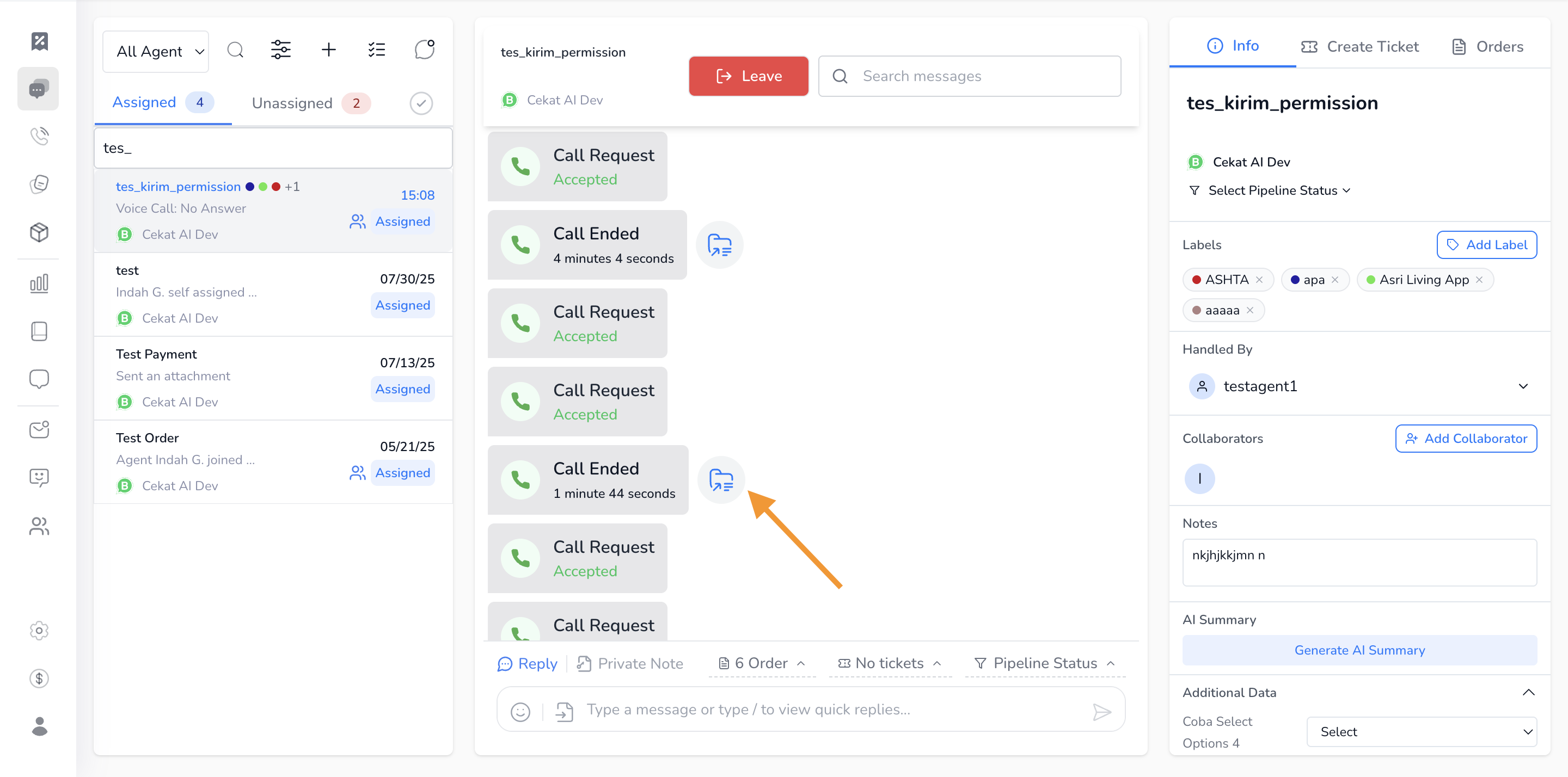
Task: Remove the Asri Living App label
Action: click(1480, 280)
